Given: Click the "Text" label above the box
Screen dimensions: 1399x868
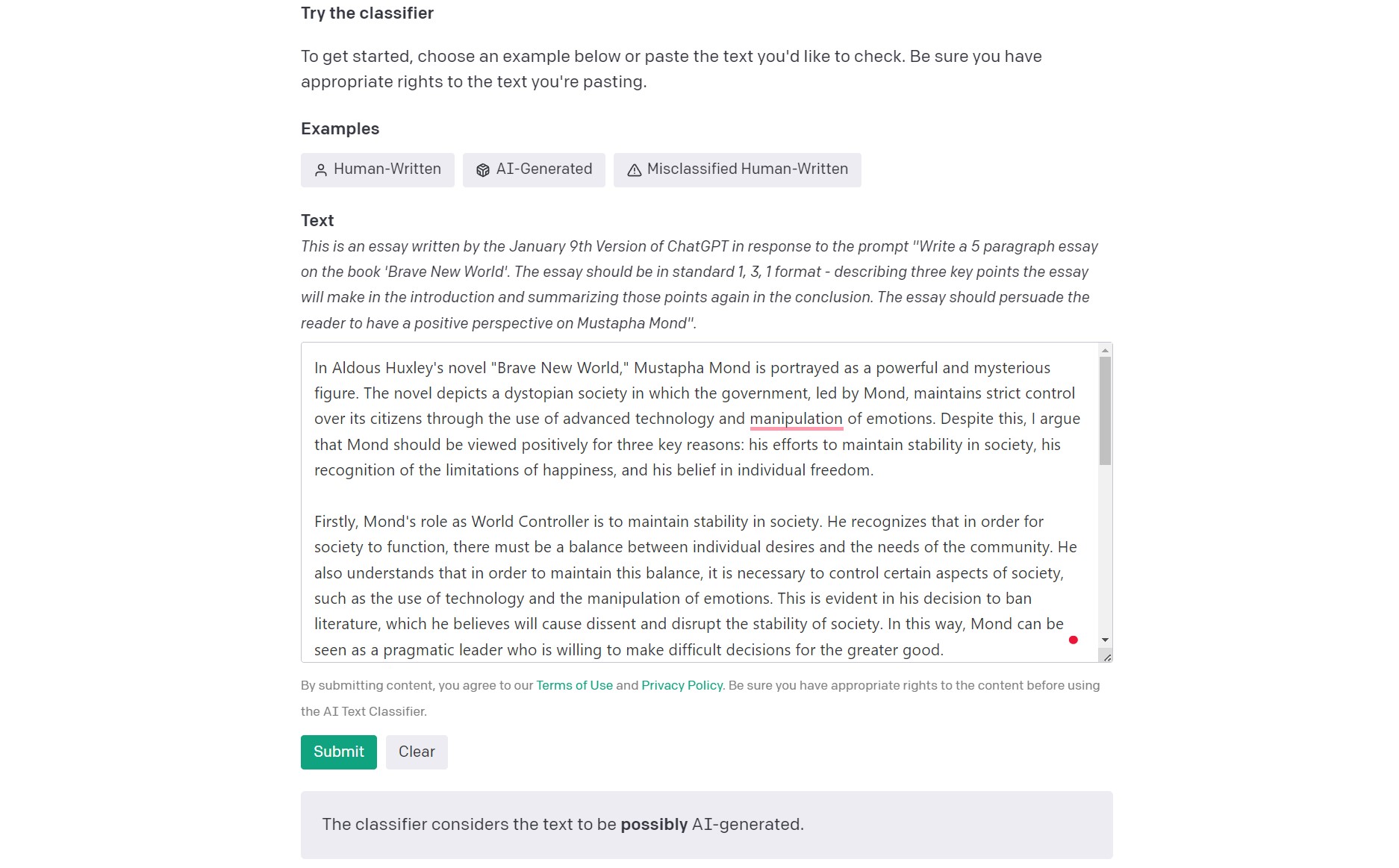Looking at the screenshot, I should (x=317, y=220).
